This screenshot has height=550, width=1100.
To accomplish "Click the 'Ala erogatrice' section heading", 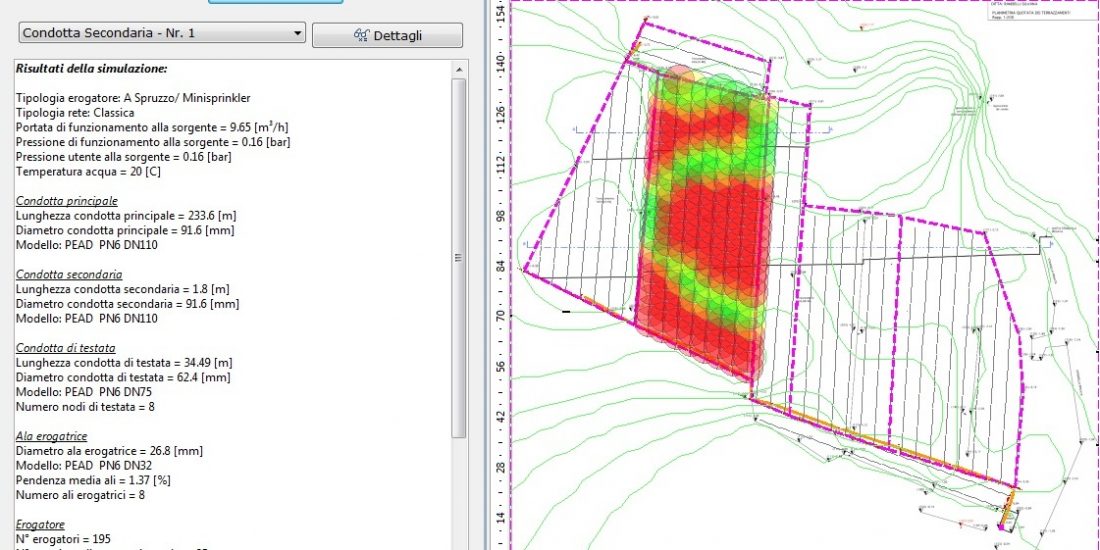I will click(x=53, y=436).
